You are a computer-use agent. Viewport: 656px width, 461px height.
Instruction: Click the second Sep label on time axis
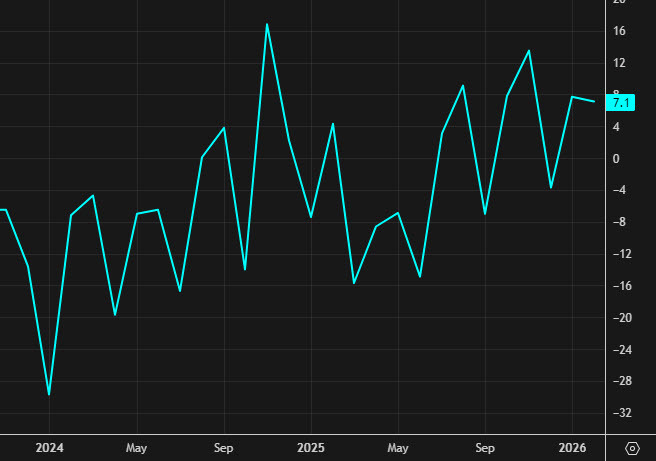485,447
